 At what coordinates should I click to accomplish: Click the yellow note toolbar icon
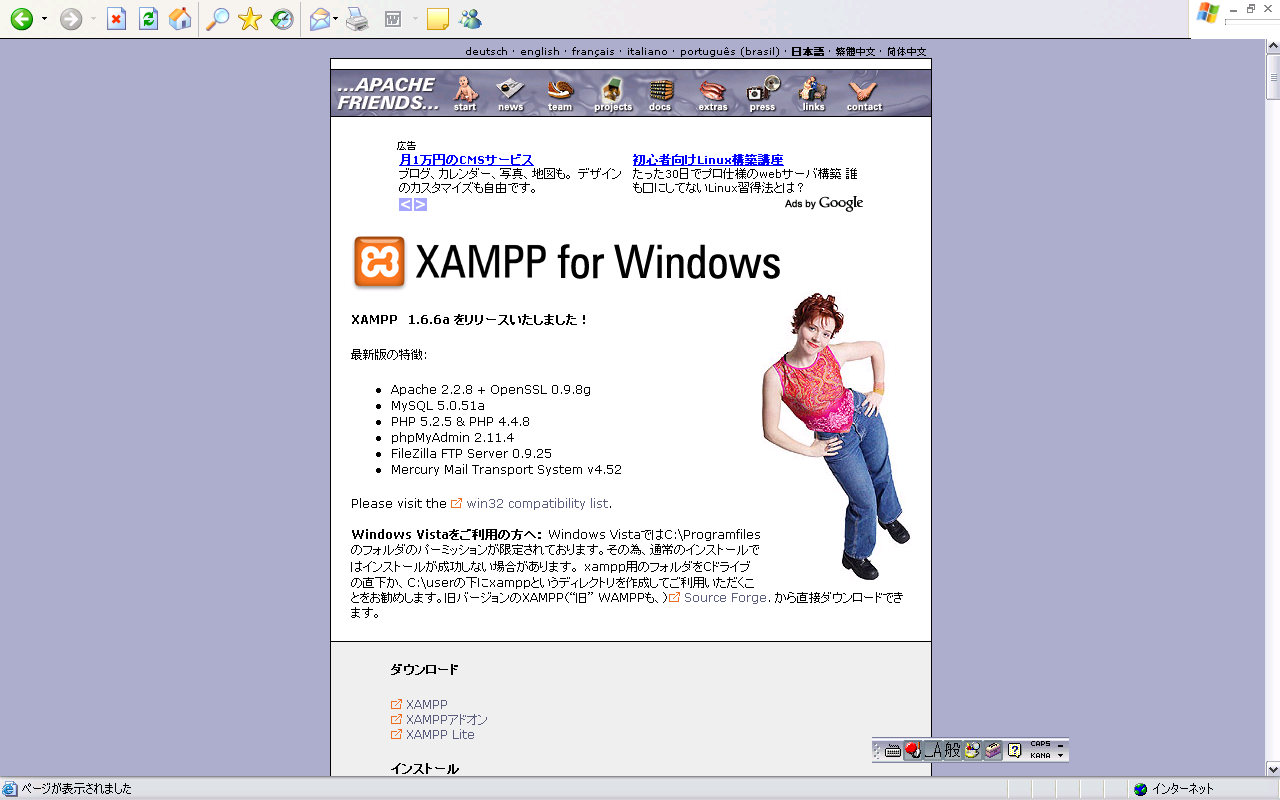click(x=437, y=19)
